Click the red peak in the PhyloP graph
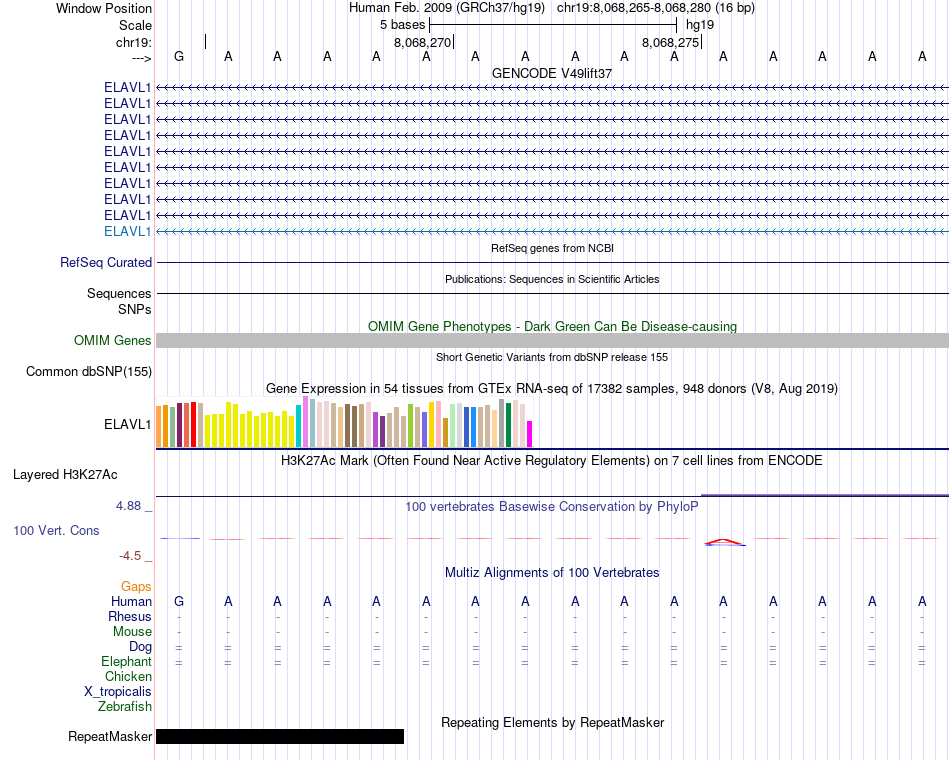The image size is (950, 760). pyautogui.click(x=723, y=541)
